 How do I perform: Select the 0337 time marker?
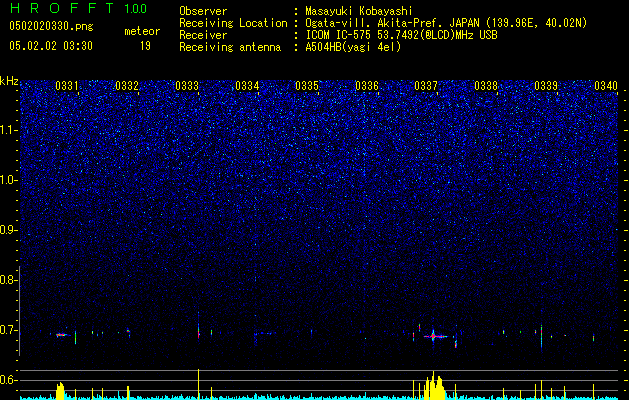click(x=426, y=86)
